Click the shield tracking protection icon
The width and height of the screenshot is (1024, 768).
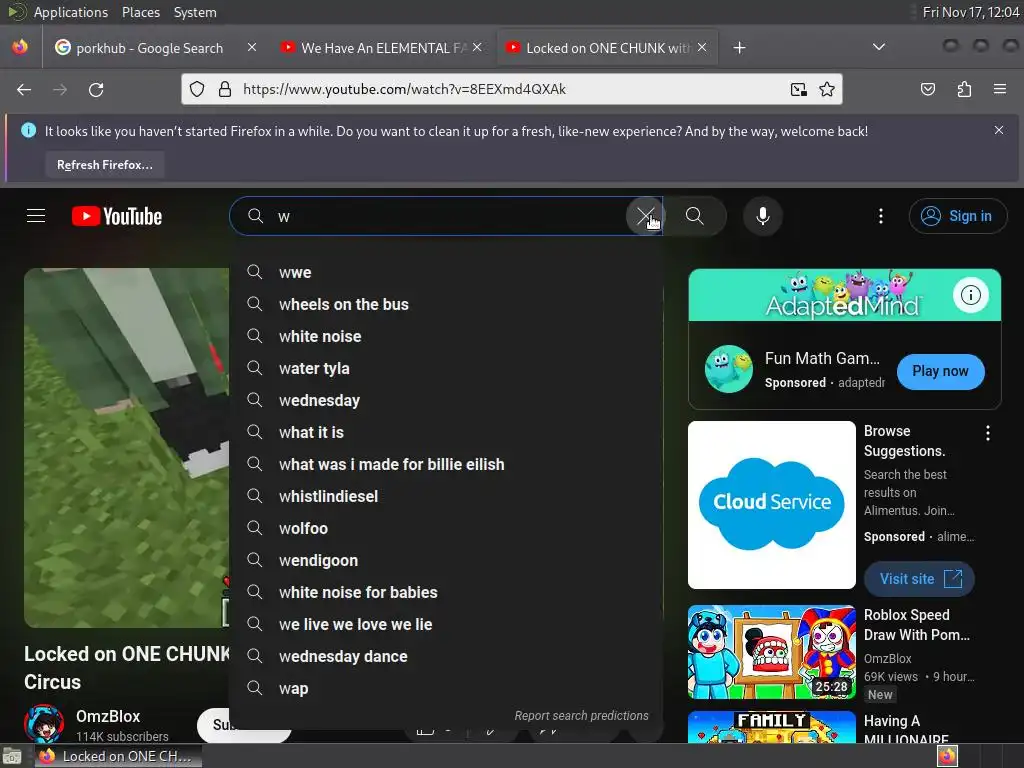(x=197, y=89)
